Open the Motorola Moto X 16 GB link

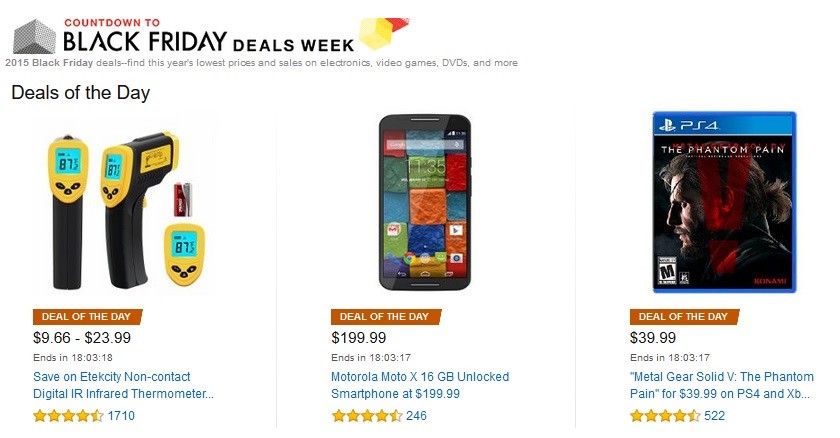tap(420, 385)
